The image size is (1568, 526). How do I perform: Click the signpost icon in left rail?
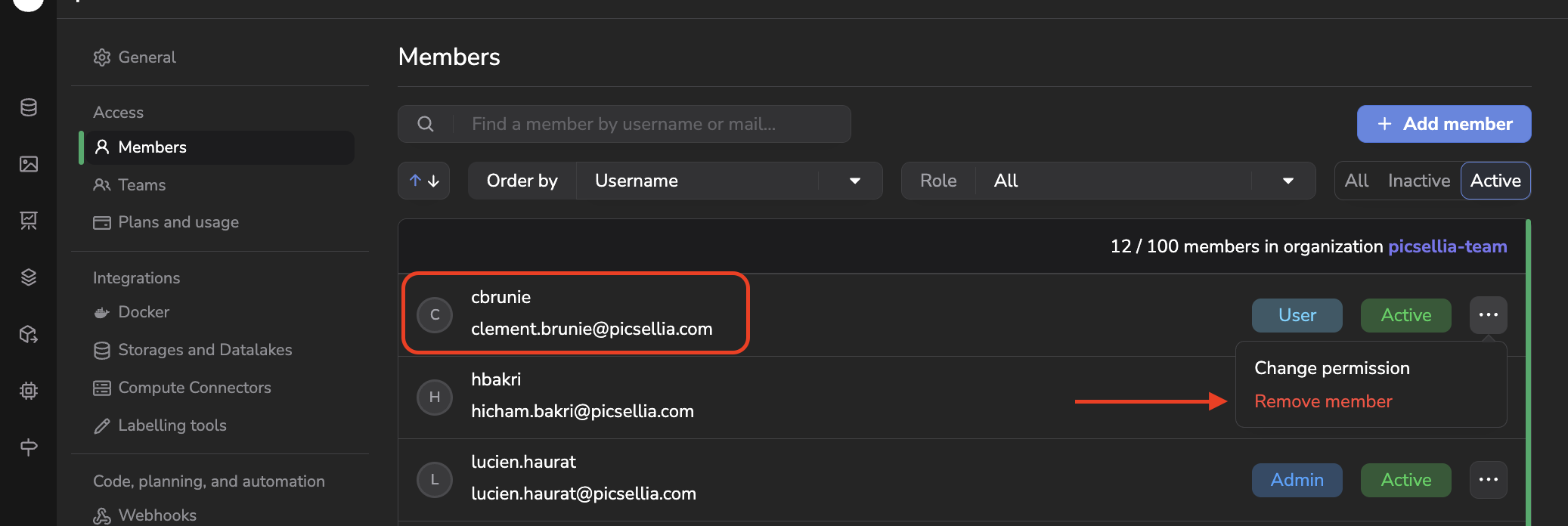(29, 447)
